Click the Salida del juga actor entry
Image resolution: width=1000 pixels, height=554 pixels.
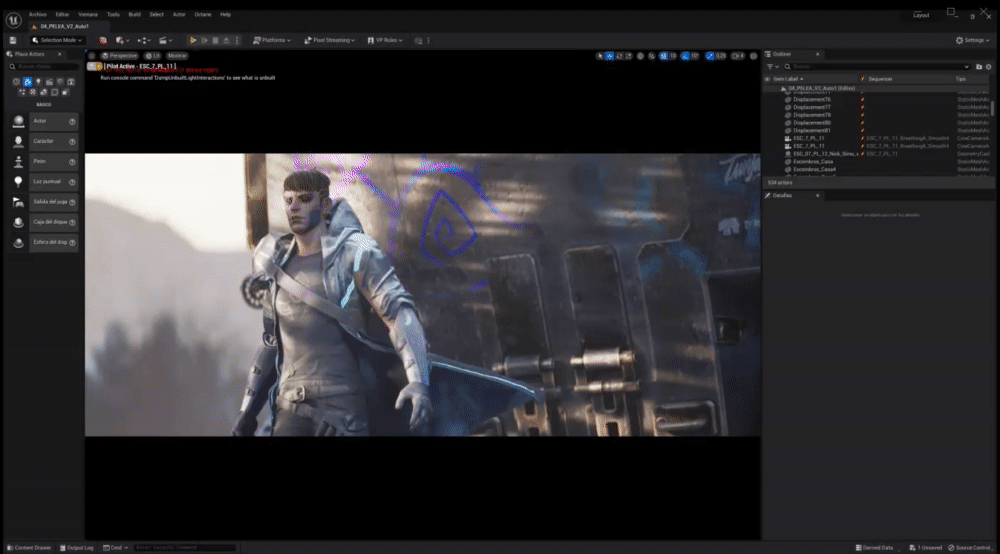tap(43, 202)
